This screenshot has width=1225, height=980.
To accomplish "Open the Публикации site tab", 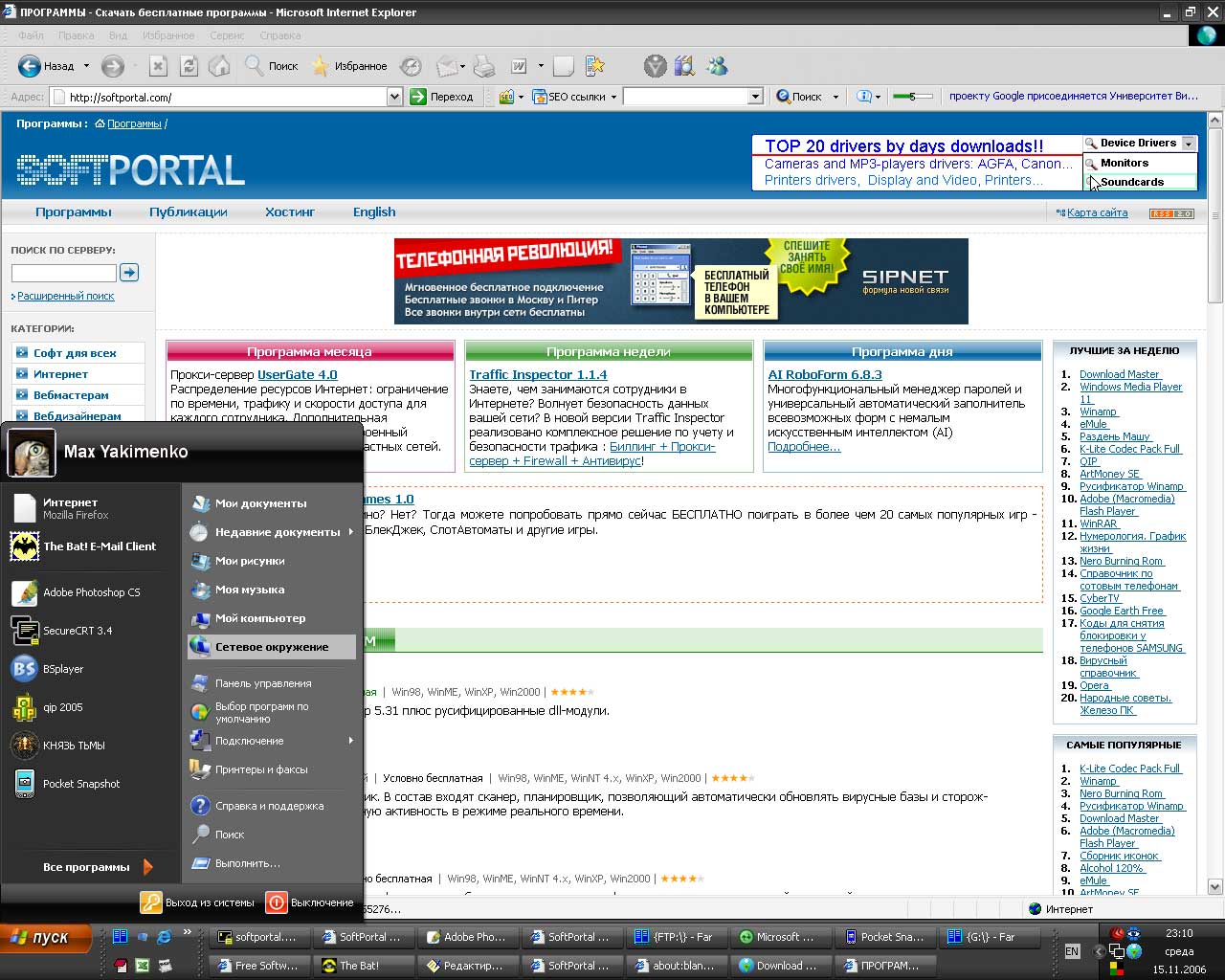I will pos(189,212).
